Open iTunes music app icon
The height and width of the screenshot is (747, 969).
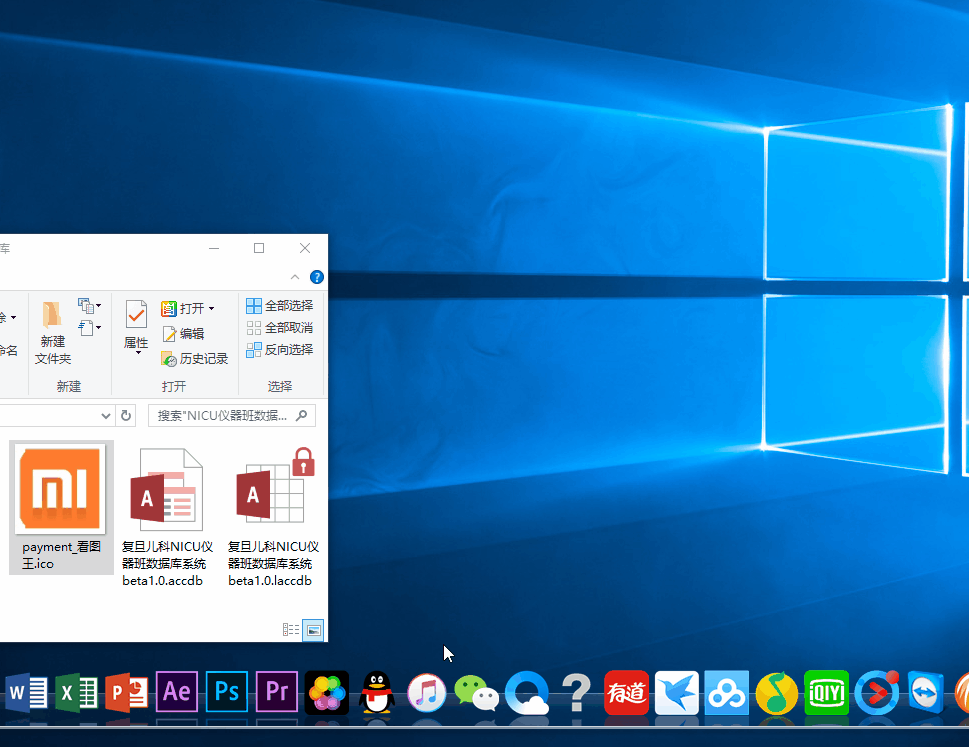(427, 692)
